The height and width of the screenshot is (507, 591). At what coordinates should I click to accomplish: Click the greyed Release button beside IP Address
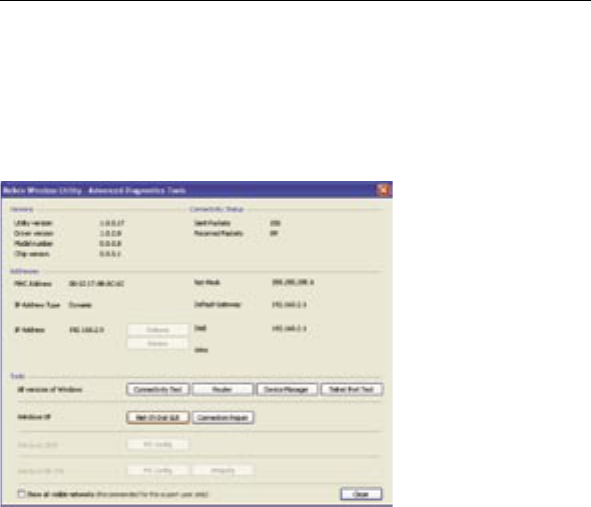click(158, 330)
